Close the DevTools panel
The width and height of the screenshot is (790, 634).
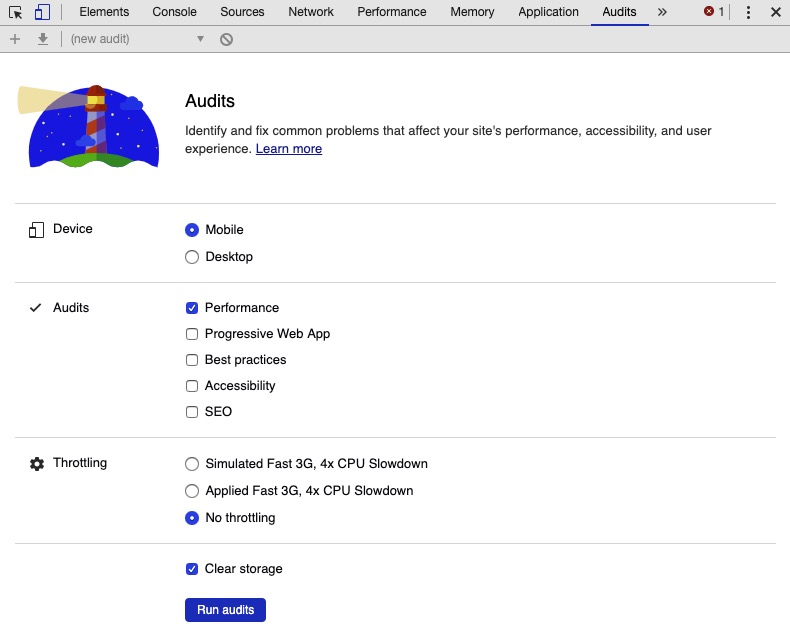(x=775, y=12)
